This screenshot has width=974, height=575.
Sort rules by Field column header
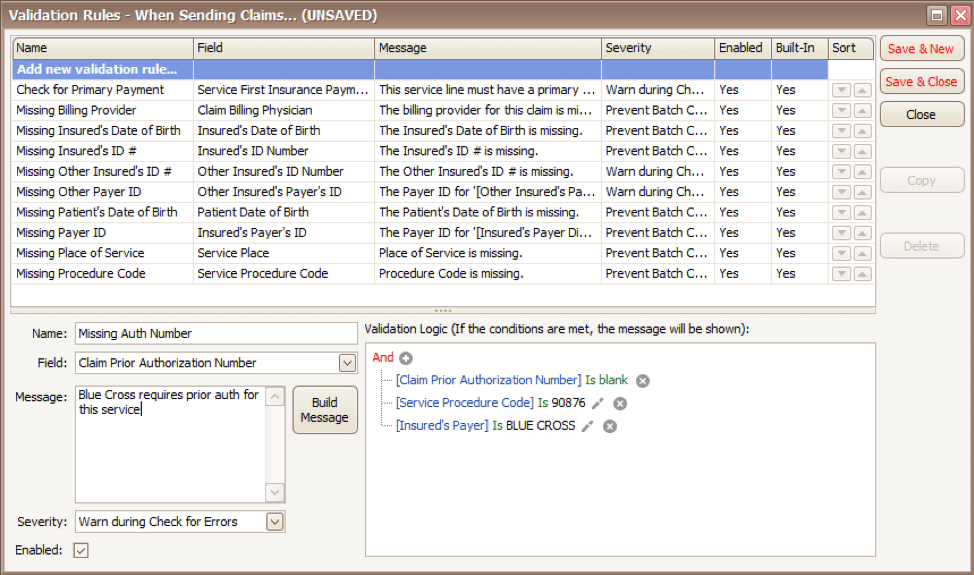click(x=284, y=48)
